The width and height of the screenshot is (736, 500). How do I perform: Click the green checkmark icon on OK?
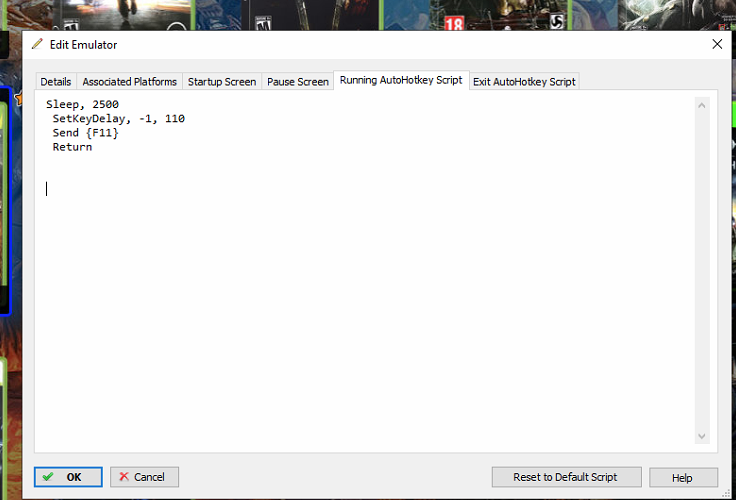[47, 477]
